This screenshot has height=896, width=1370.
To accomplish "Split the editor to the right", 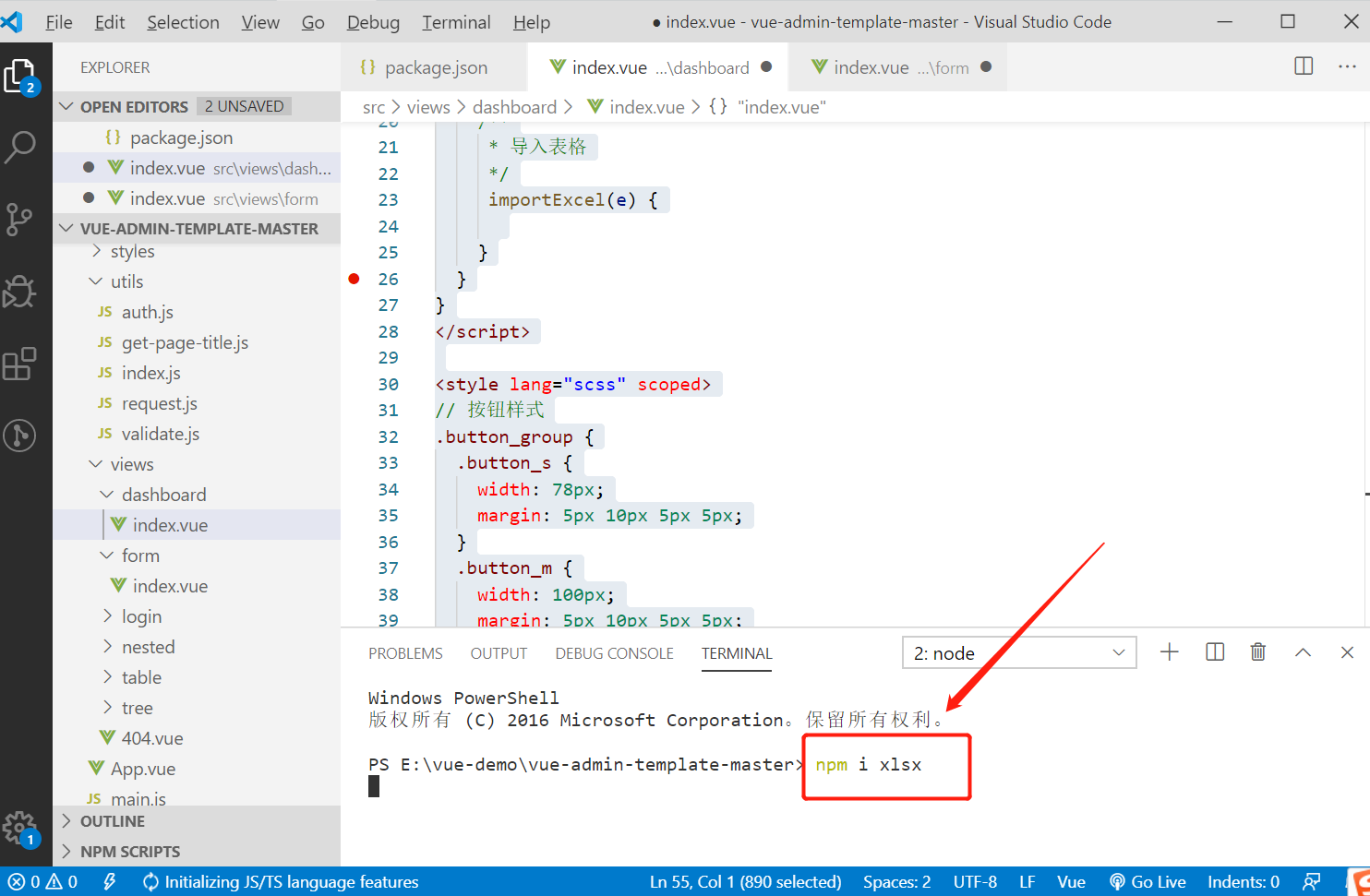I will pyautogui.click(x=1304, y=66).
